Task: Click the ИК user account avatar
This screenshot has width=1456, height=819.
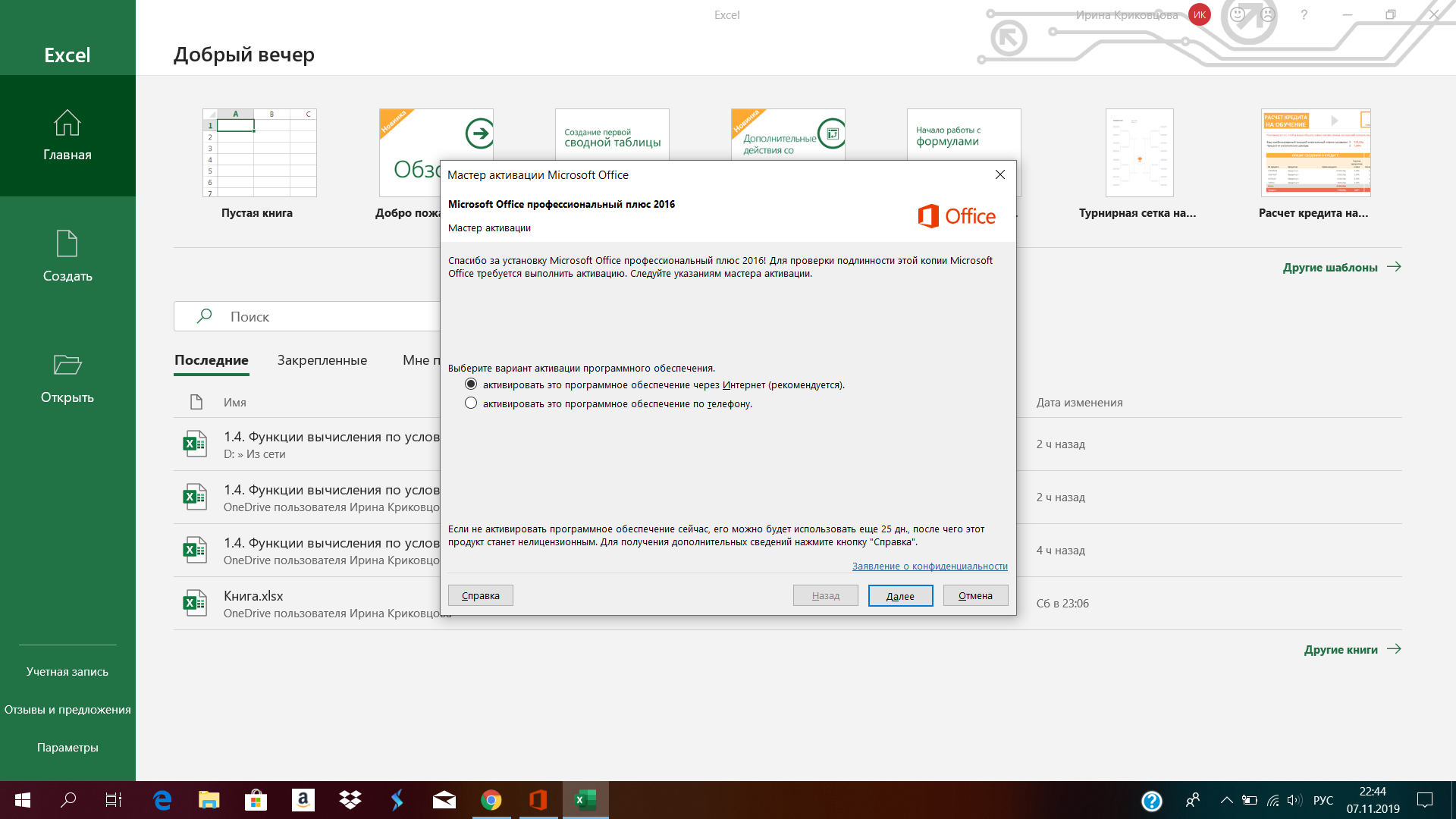Action: pos(1200,14)
